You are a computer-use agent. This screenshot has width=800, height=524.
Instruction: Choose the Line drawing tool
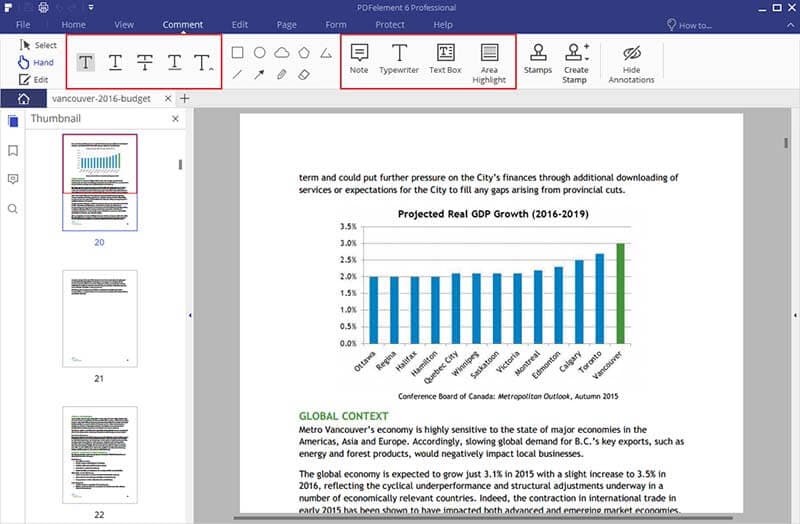pos(237,74)
